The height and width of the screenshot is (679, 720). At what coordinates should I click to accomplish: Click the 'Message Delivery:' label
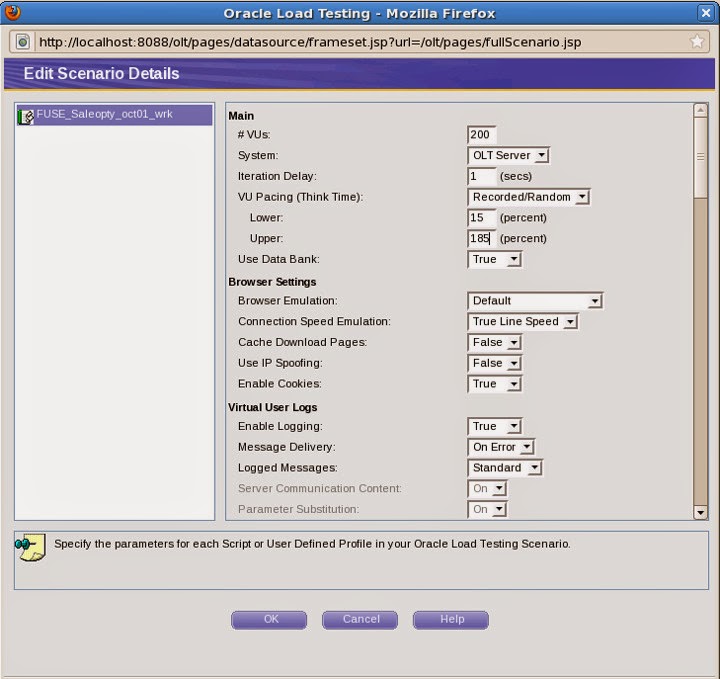pos(287,447)
